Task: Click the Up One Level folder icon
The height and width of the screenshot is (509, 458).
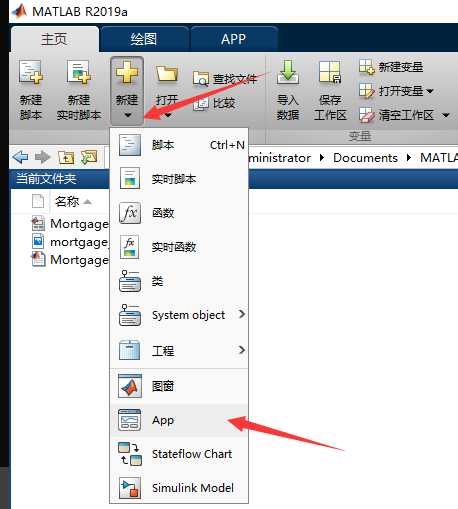Action: coord(66,157)
